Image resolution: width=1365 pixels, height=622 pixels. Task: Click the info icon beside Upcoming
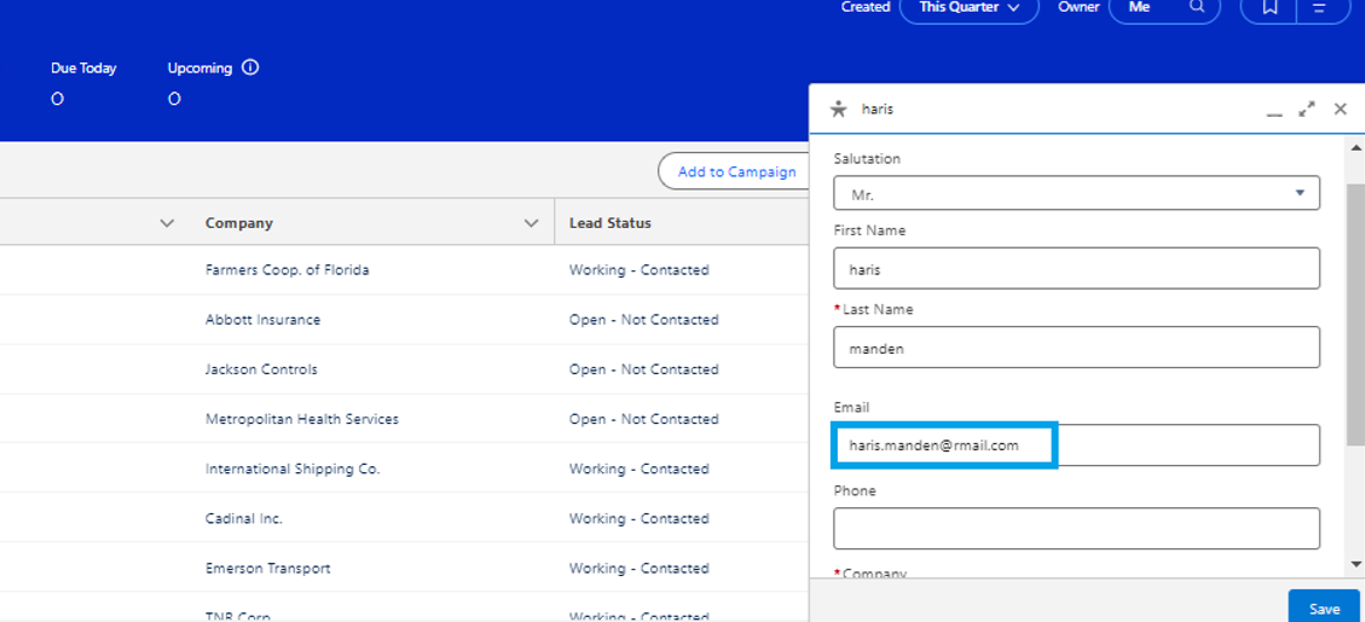(x=251, y=67)
